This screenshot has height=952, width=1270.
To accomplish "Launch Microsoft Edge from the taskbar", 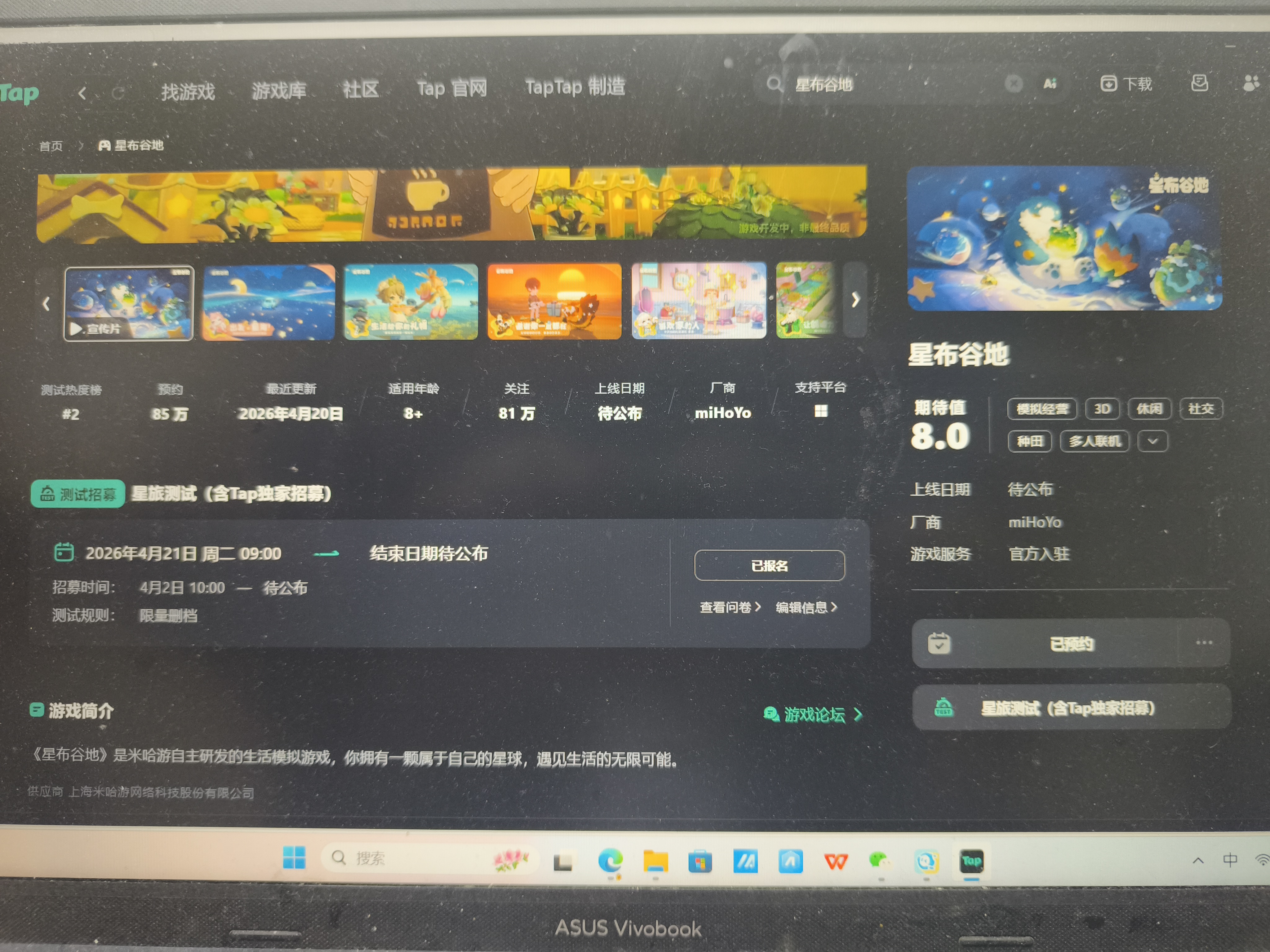I will click(610, 861).
